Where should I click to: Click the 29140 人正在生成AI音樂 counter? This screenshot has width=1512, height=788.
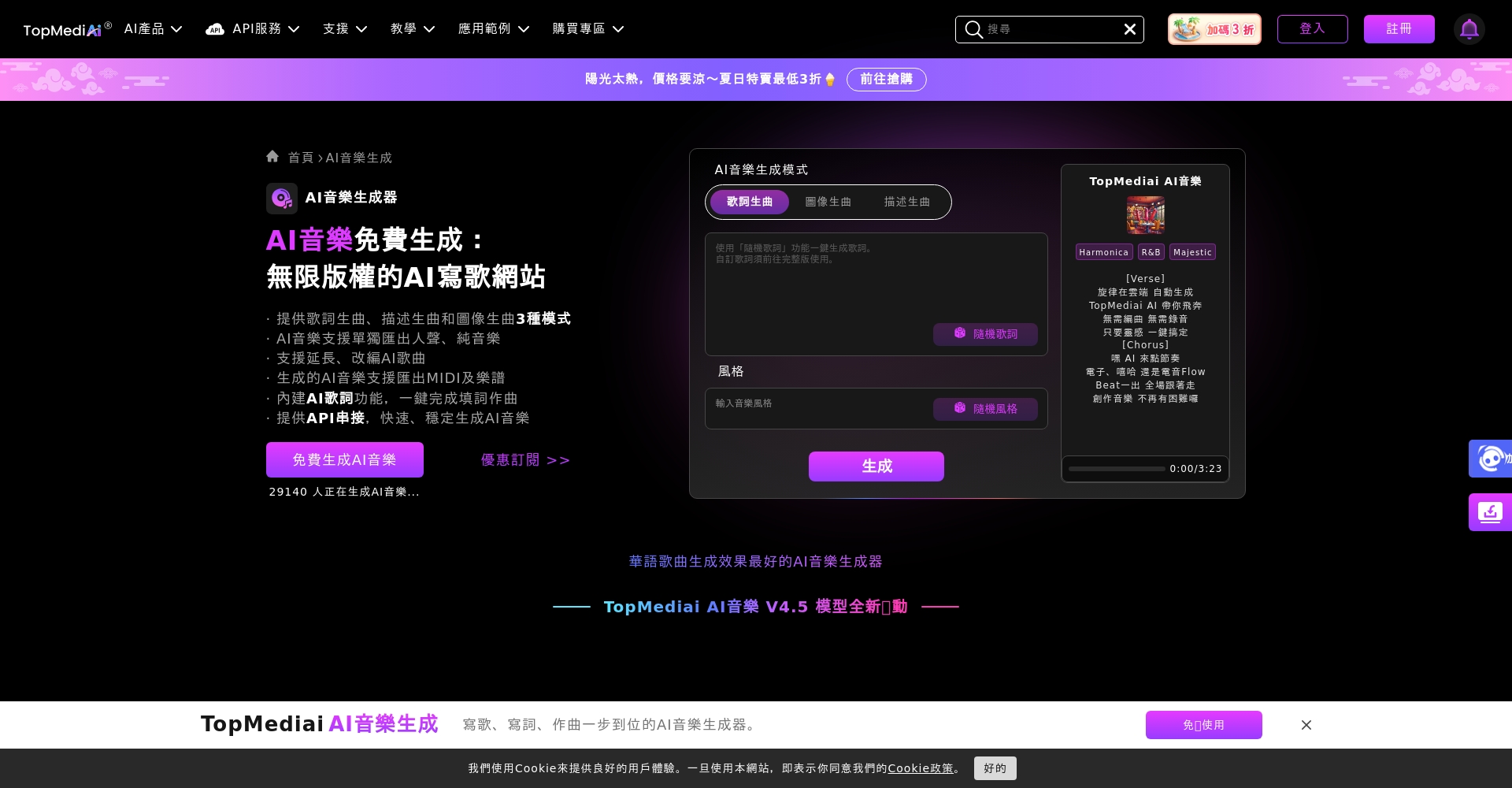point(344,492)
